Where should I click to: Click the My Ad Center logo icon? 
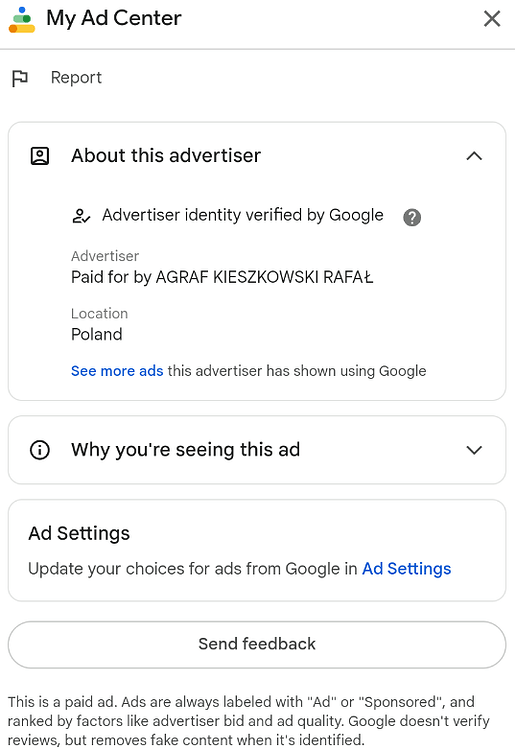pos(22,20)
